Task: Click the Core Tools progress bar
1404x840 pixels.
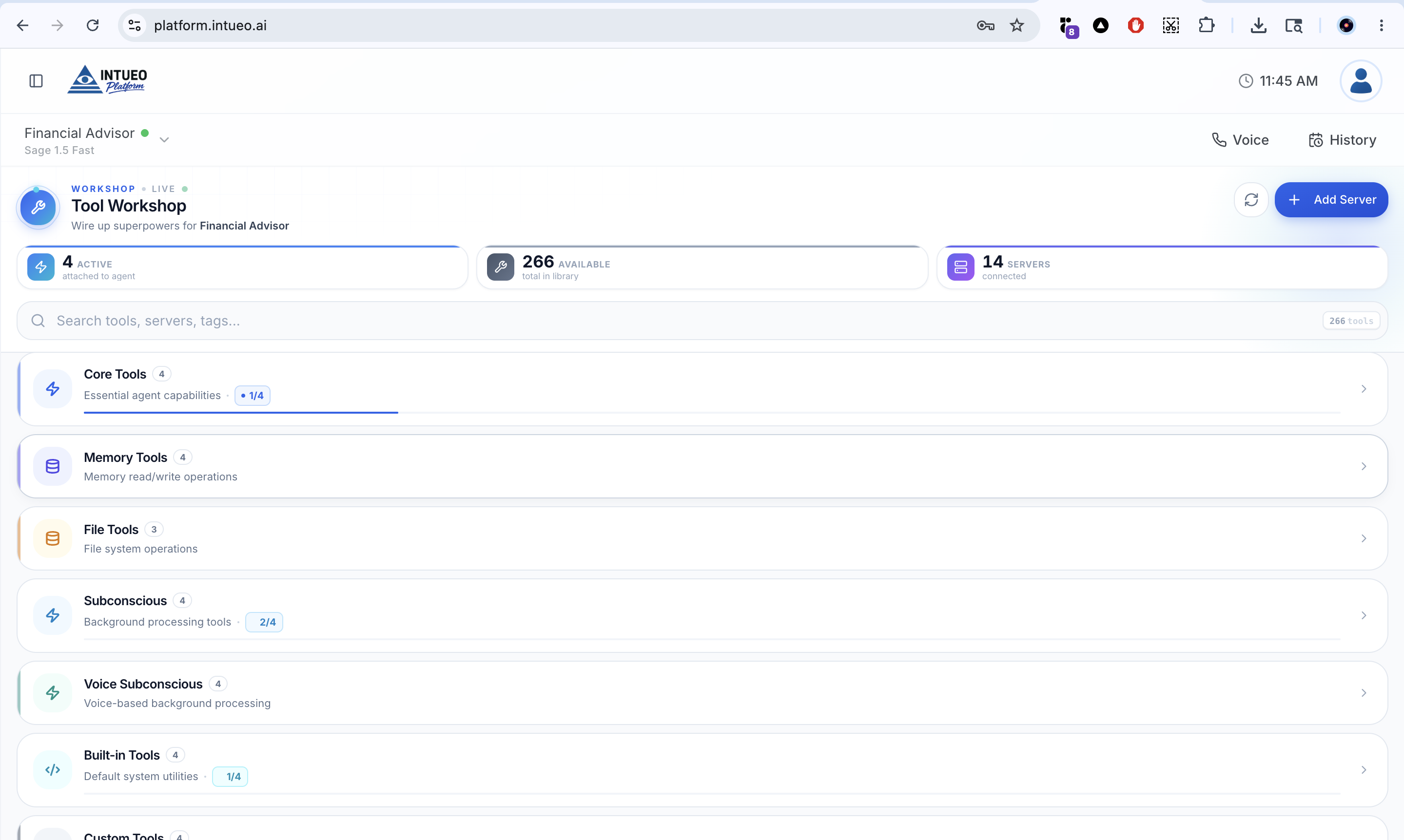Action: [x=712, y=413]
